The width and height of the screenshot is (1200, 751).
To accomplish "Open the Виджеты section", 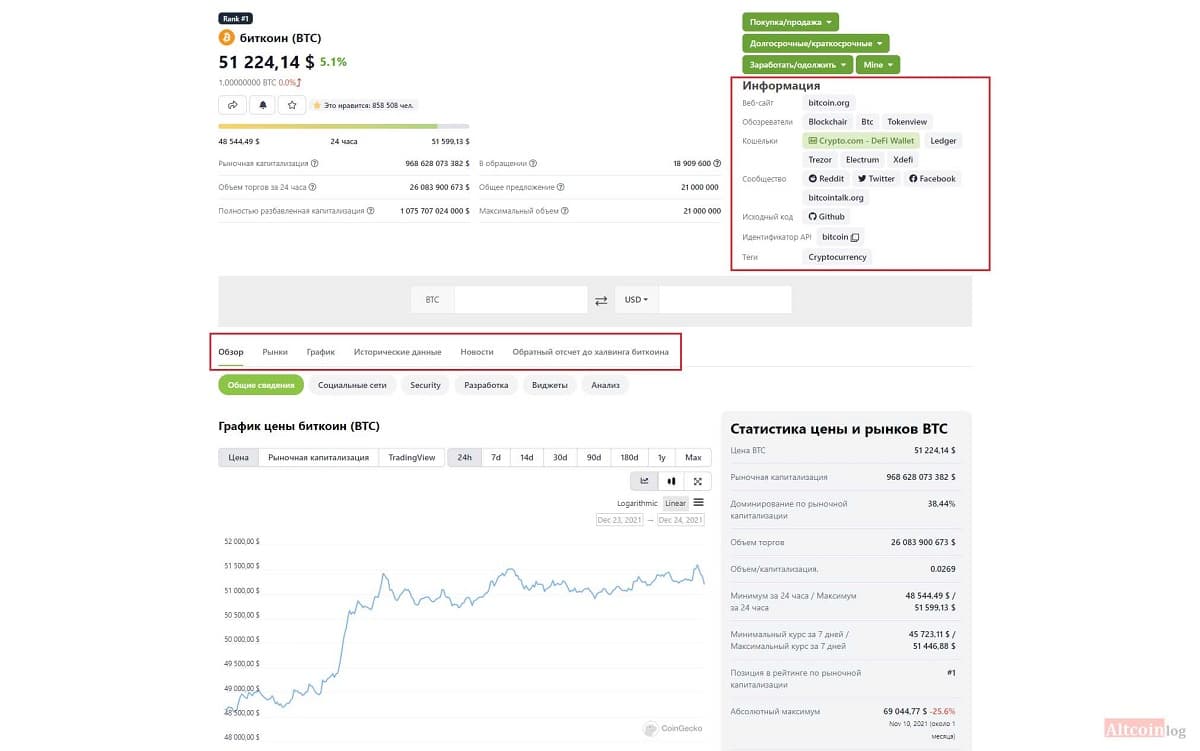I will point(550,385).
